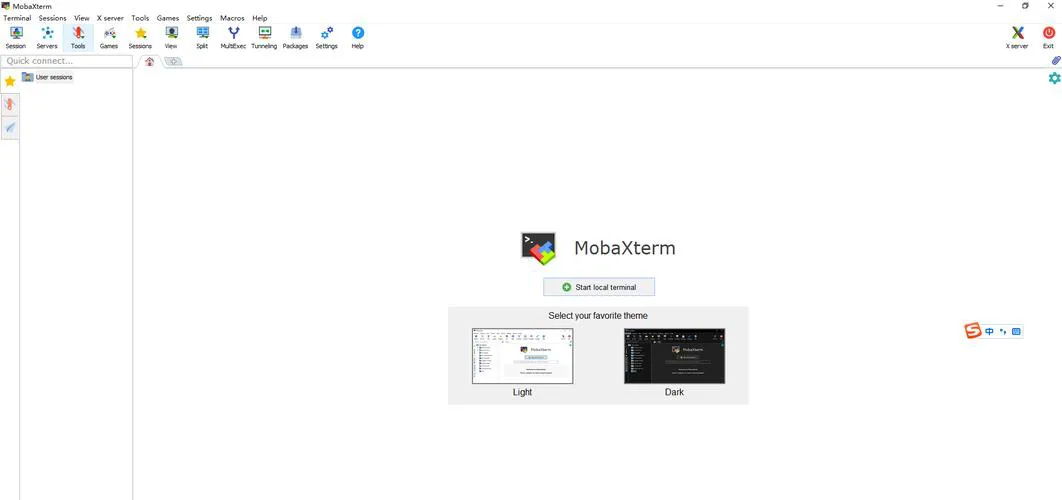Choose the Dark theme thumbnail
Viewport: 1062px width, 500px height.
(x=674, y=356)
